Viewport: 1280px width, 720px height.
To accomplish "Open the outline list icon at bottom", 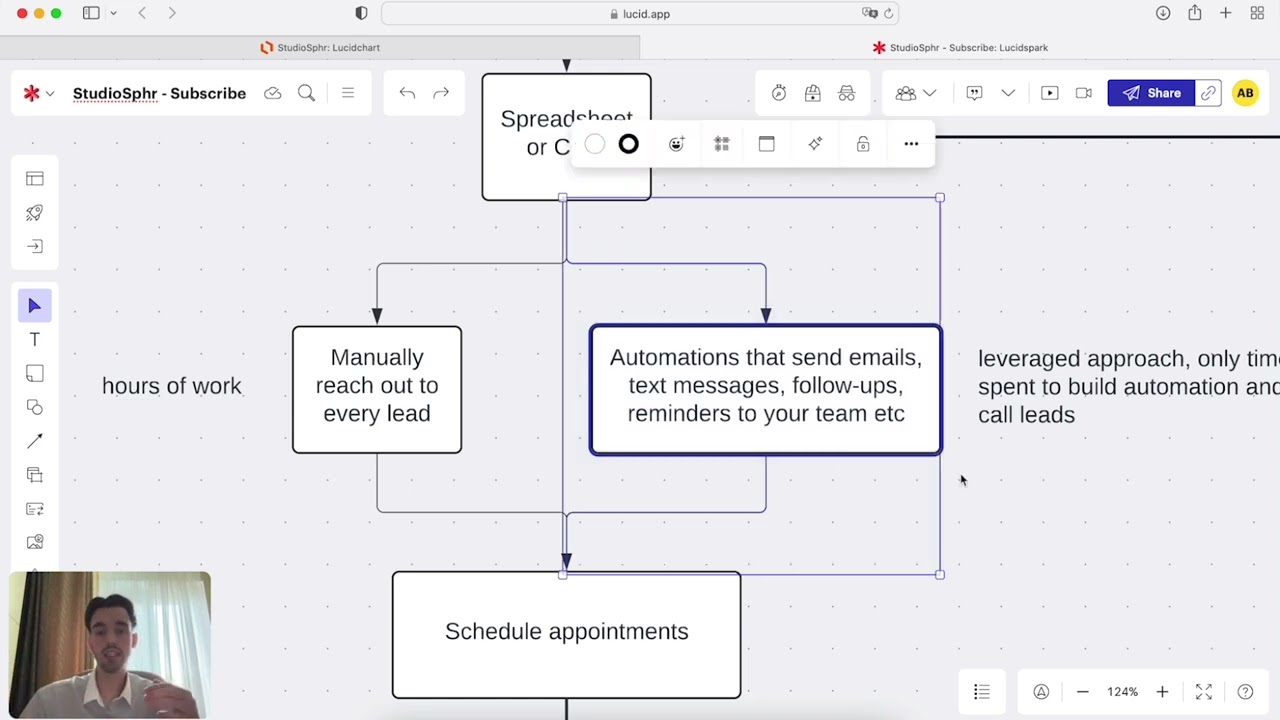I will pyautogui.click(x=982, y=692).
